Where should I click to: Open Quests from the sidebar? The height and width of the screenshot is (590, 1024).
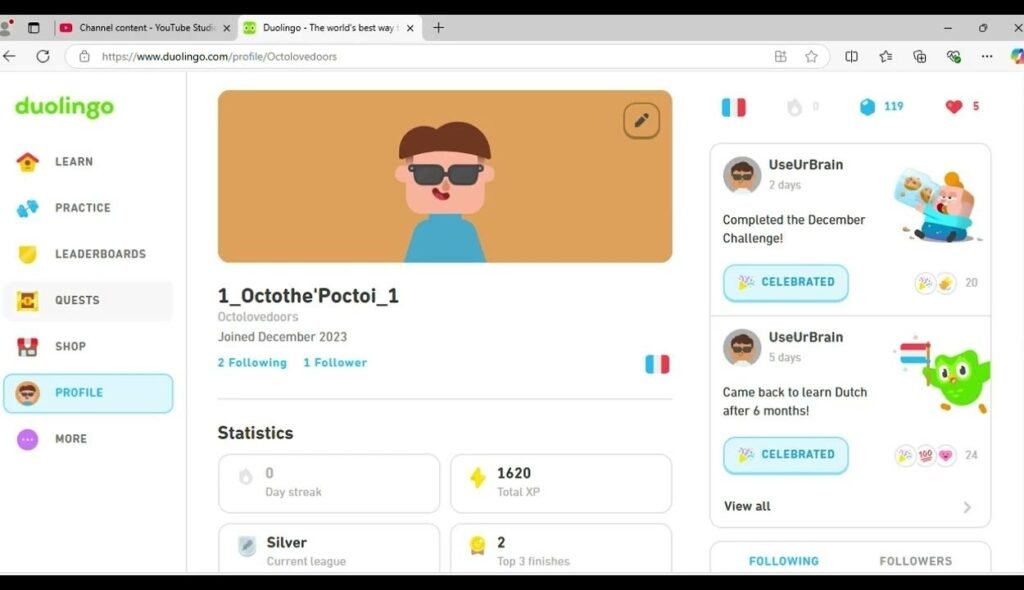(77, 301)
